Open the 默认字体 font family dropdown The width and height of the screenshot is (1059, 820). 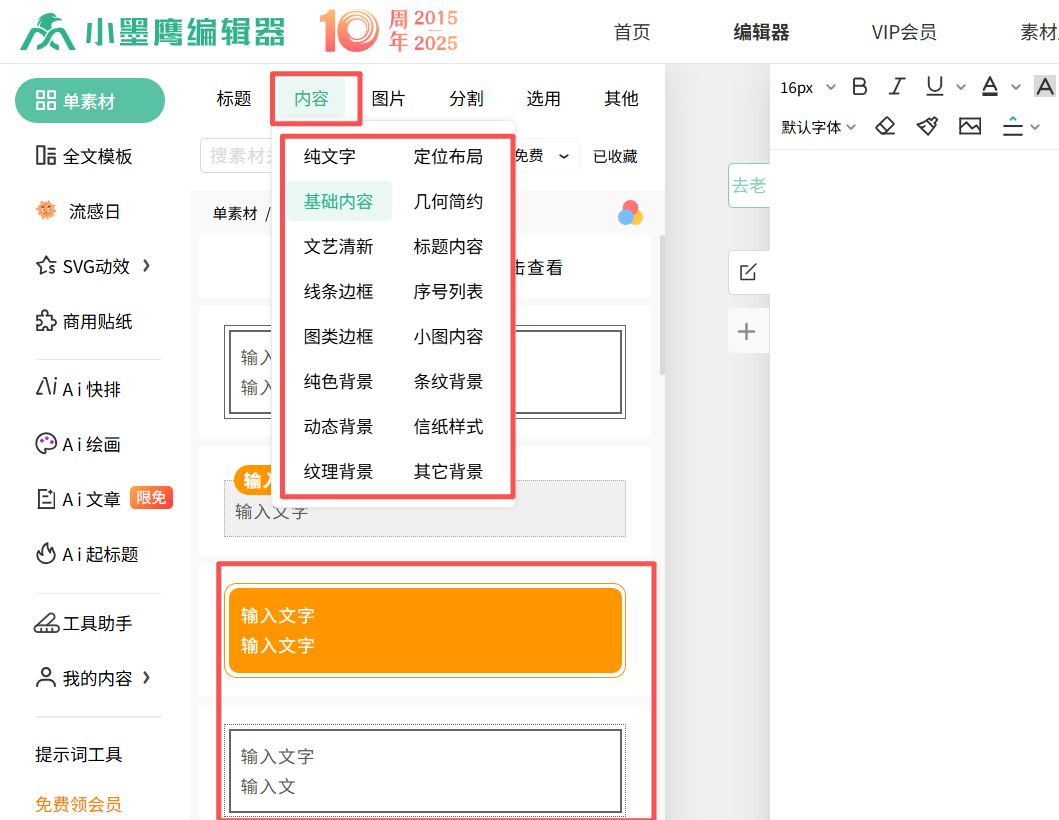click(x=818, y=127)
